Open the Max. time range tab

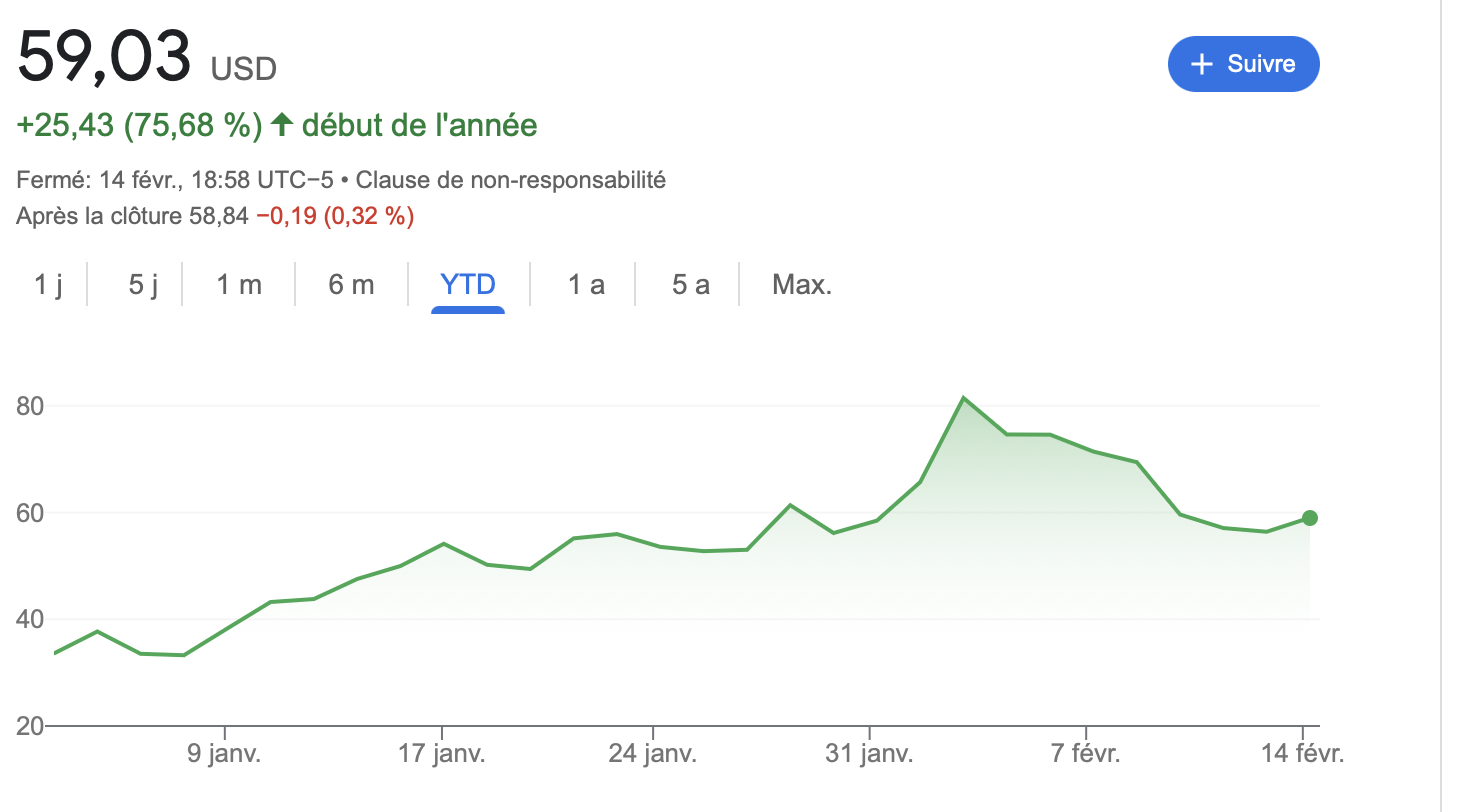tap(802, 285)
